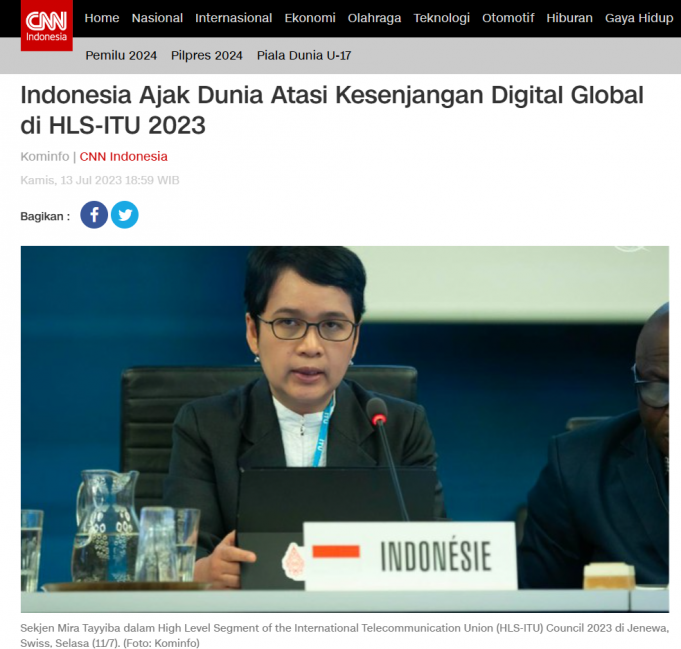This screenshot has width=681, height=649.
Task: Click the Kominfo source label
Action: point(44,157)
